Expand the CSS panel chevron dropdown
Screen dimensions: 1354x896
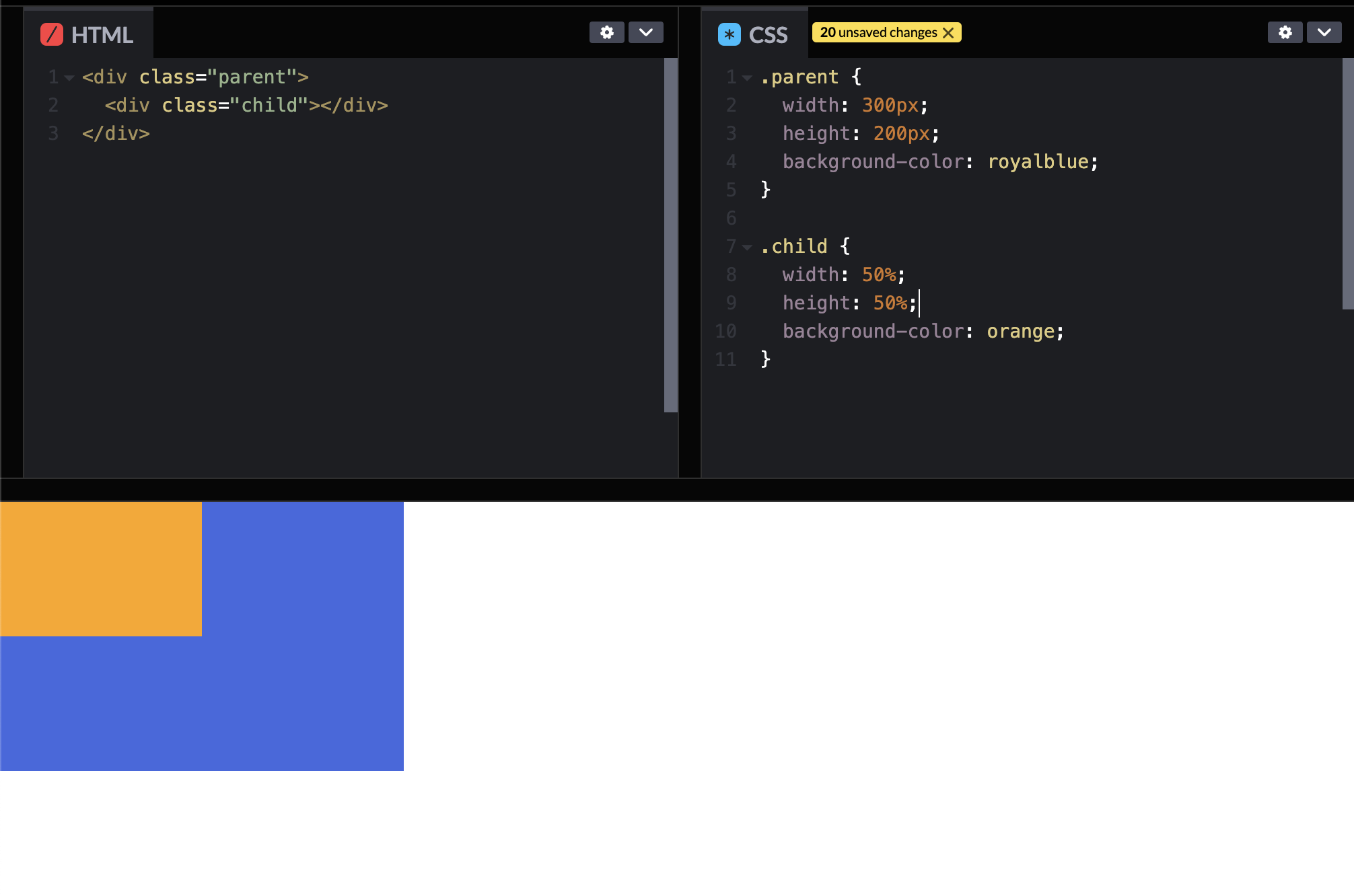(x=1324, y=32)
